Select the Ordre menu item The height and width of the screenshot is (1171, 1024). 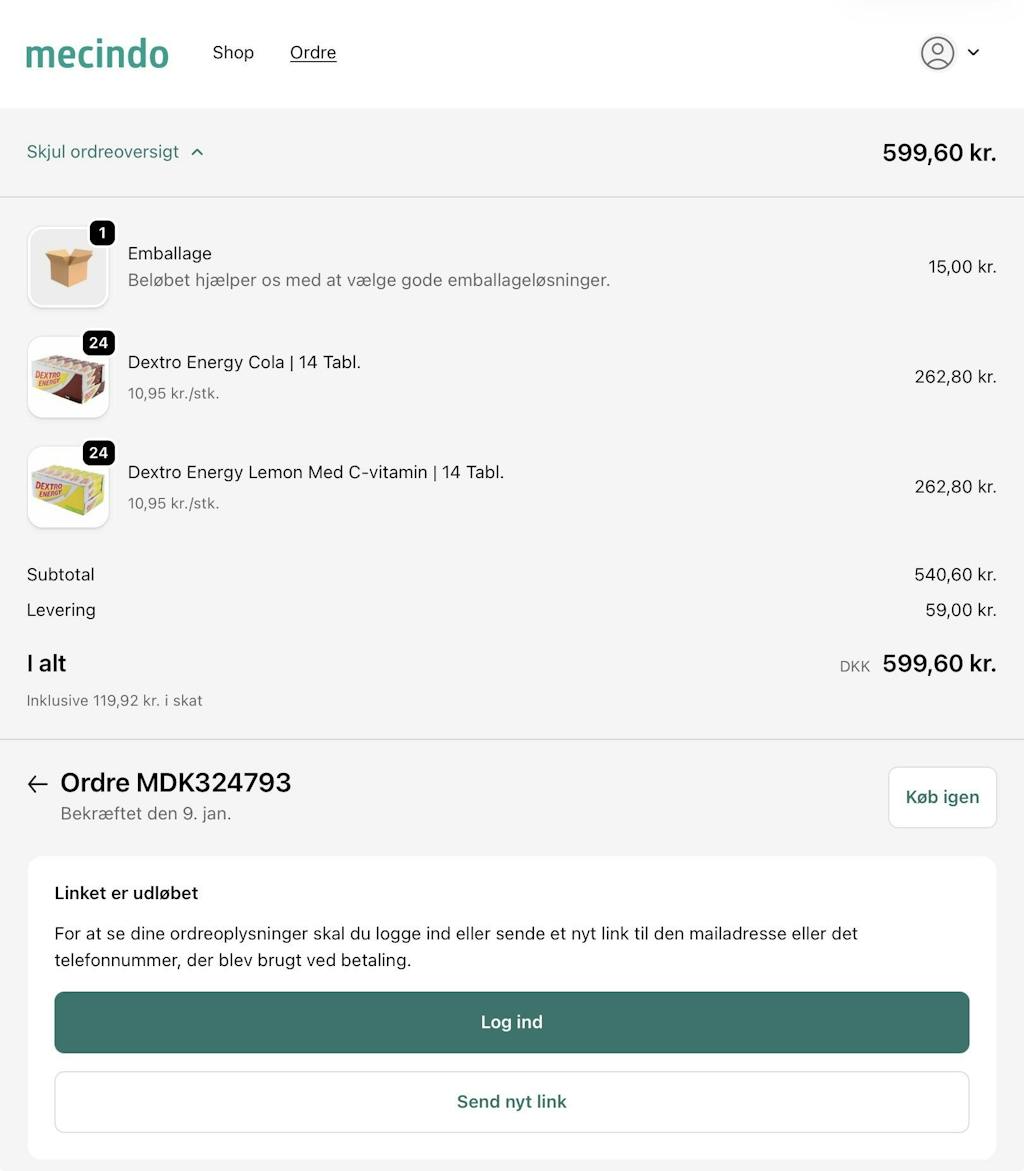pos(313,53)
